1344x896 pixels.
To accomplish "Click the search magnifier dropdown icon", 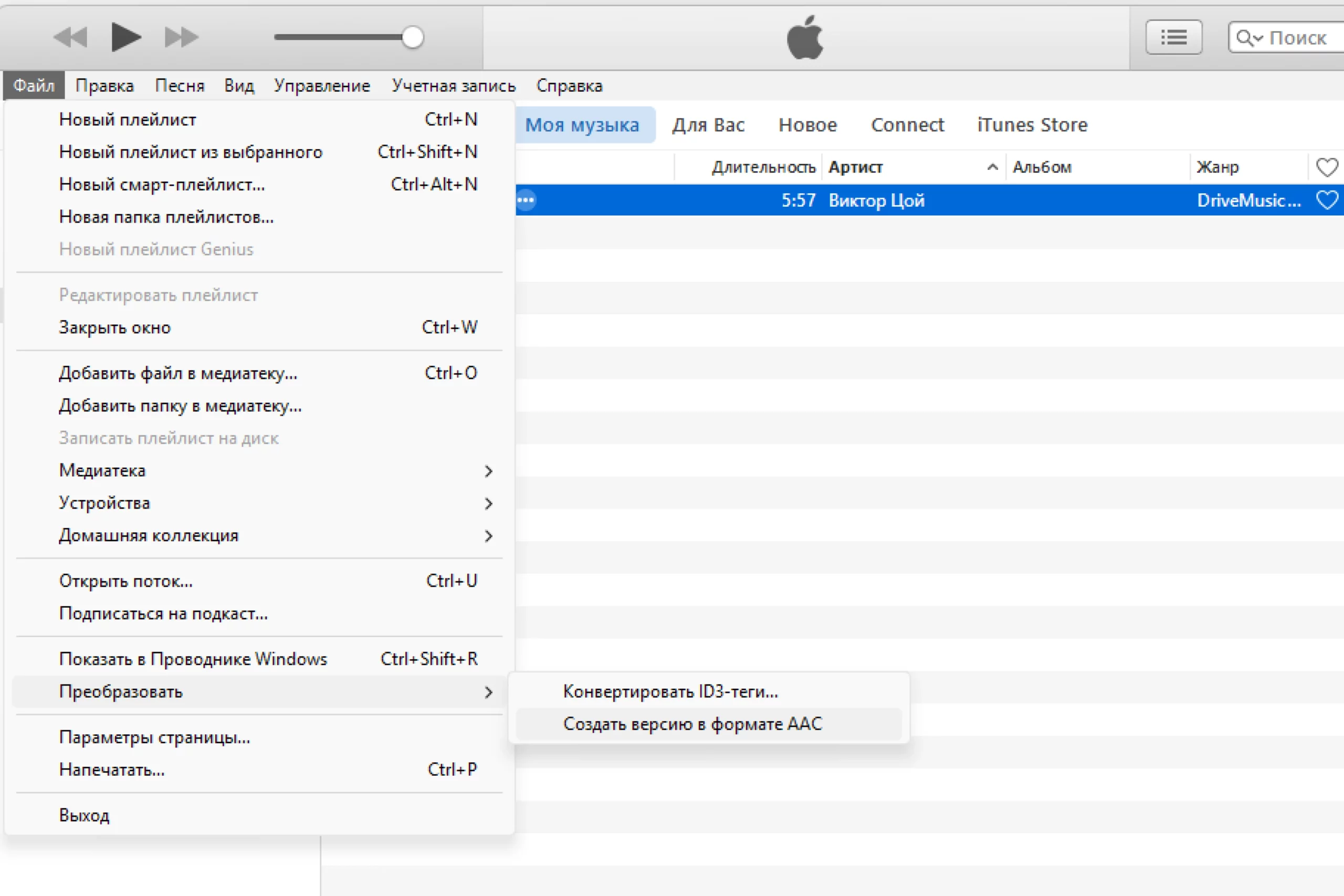I will [1248, 38].
